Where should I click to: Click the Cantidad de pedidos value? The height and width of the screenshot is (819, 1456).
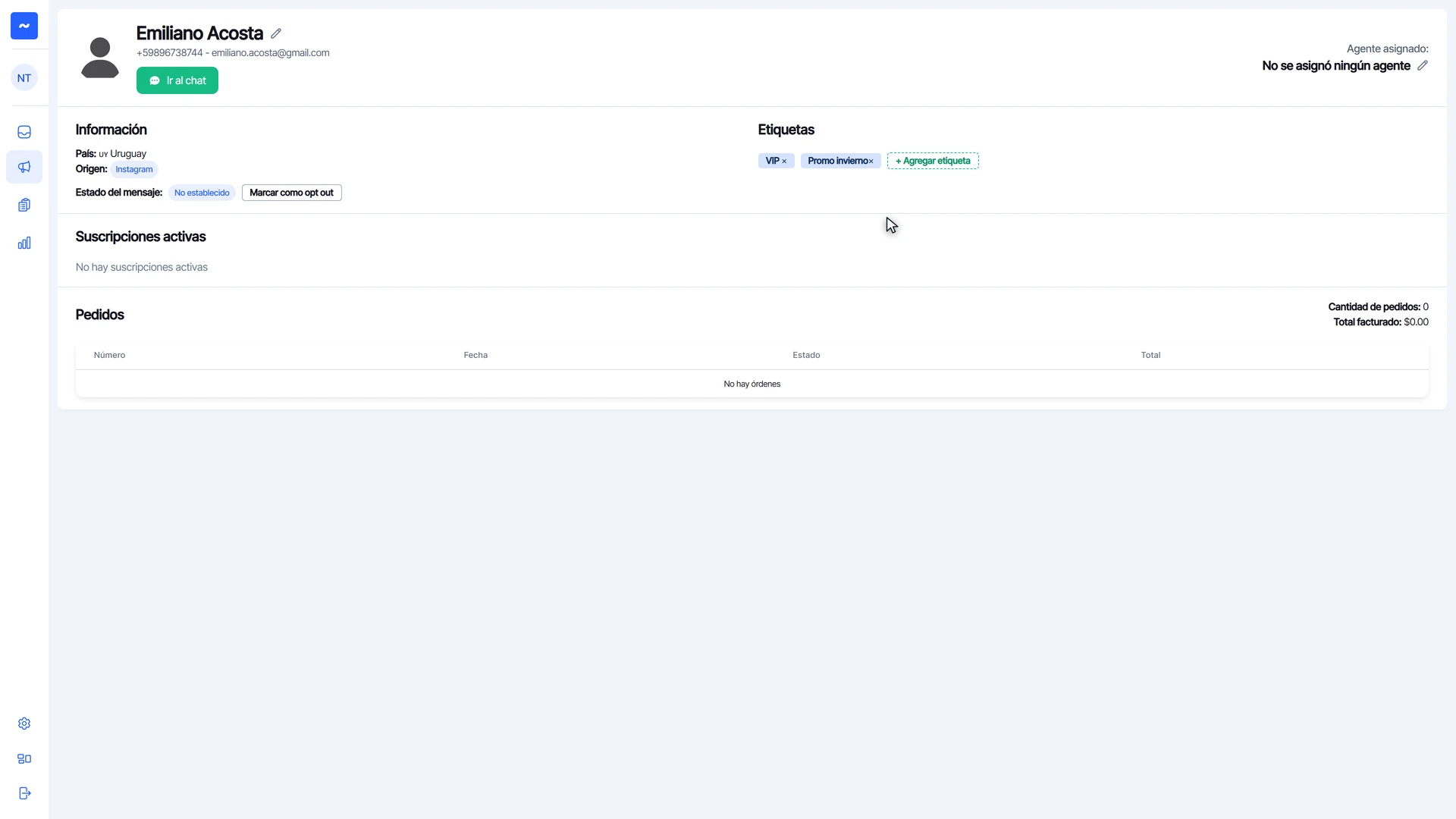click(1426, 307)
